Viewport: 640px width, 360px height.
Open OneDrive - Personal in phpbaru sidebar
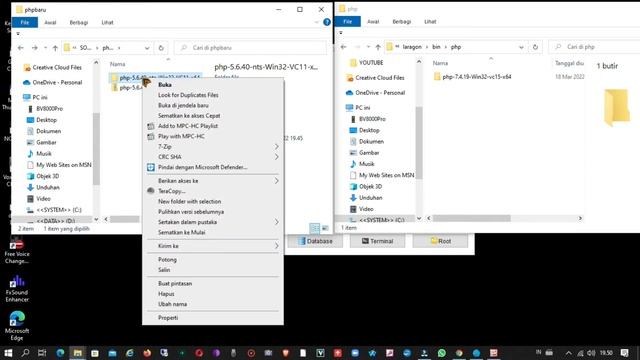pos(53,82)
